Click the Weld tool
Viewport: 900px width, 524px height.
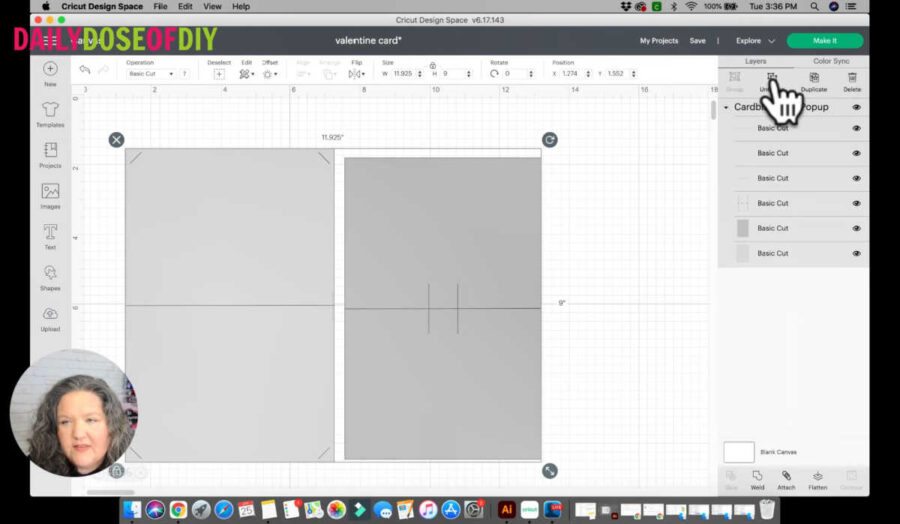tap(758, 480)
